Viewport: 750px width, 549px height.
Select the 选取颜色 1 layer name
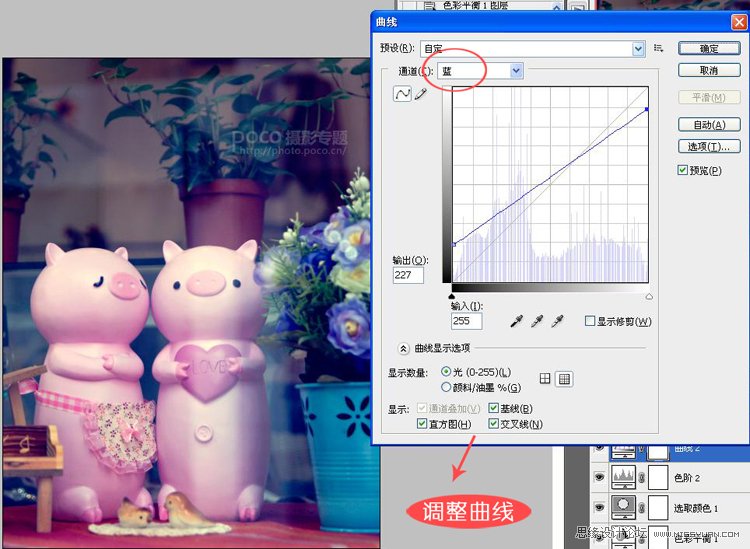click(696, 508)
